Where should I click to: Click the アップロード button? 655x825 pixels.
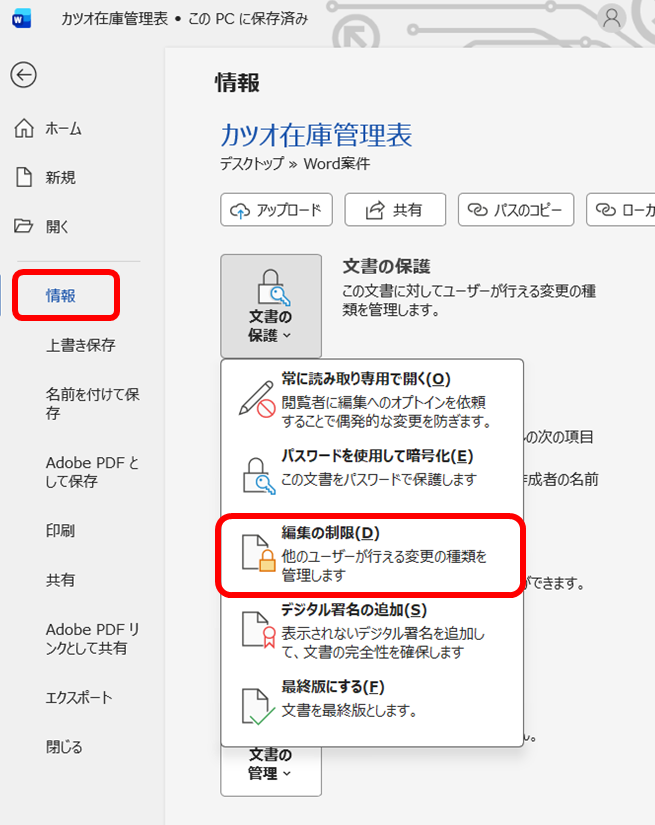click(276, 210)
